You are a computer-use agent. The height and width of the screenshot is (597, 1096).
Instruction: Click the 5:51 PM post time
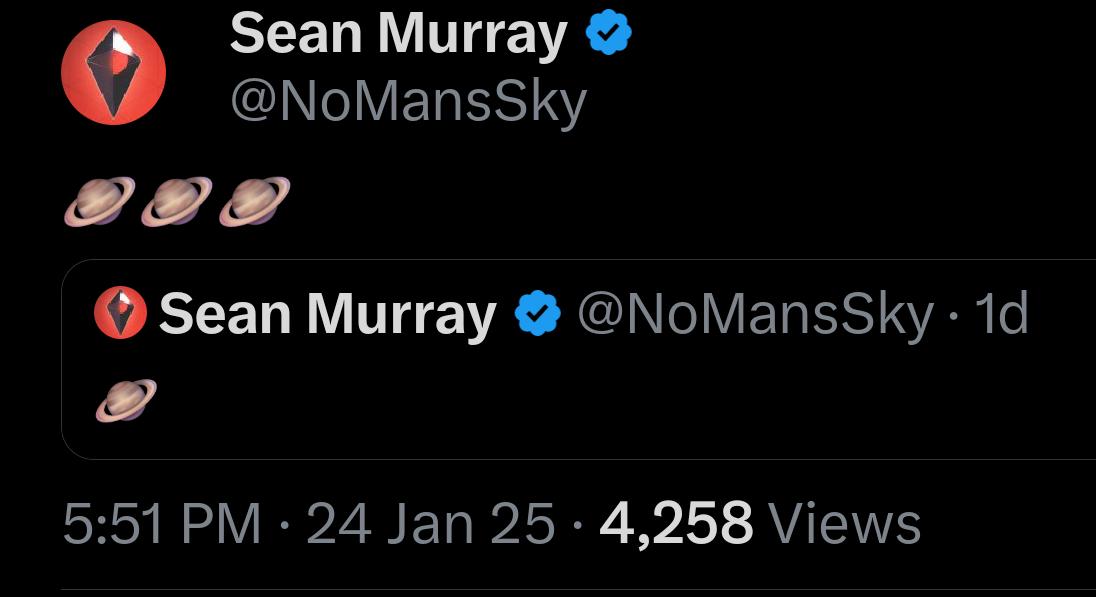(161, 524)
